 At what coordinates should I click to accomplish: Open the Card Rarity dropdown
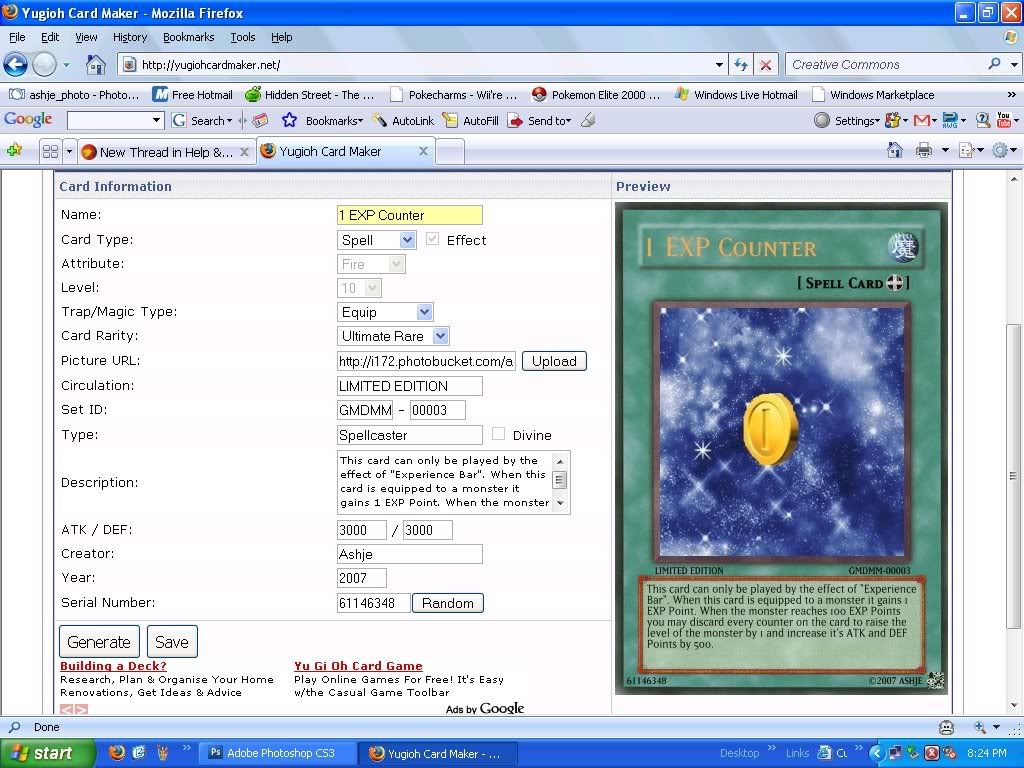point(394,336)
